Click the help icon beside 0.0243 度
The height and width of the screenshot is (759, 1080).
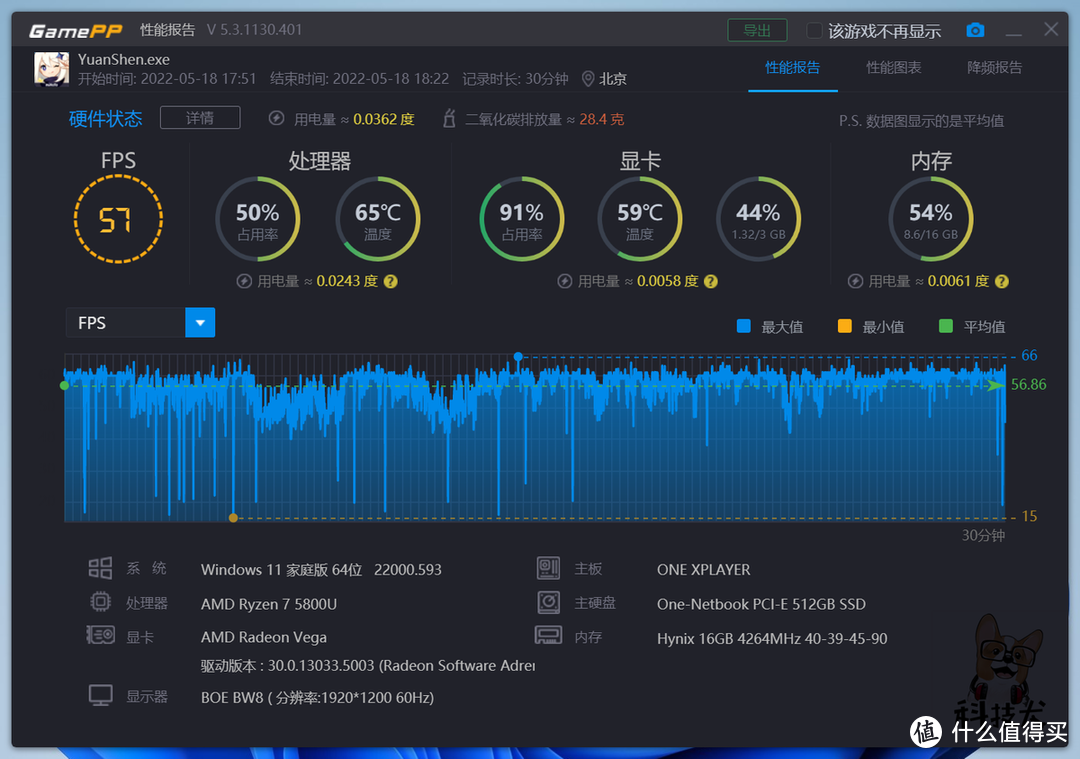(391, 281)
